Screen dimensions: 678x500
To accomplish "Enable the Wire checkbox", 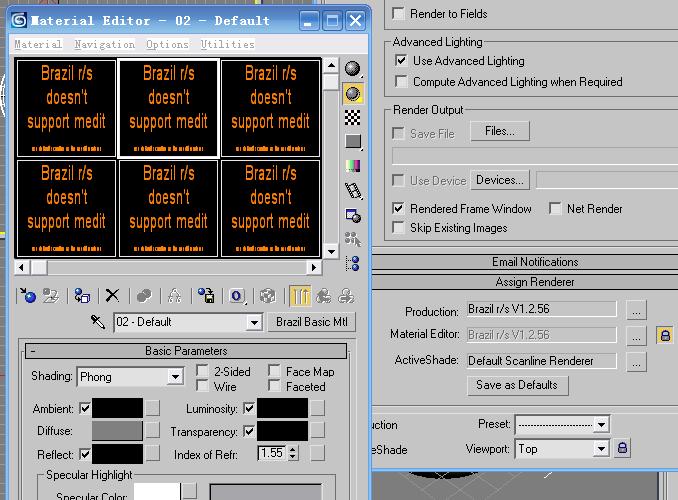I will click(202, 385).
